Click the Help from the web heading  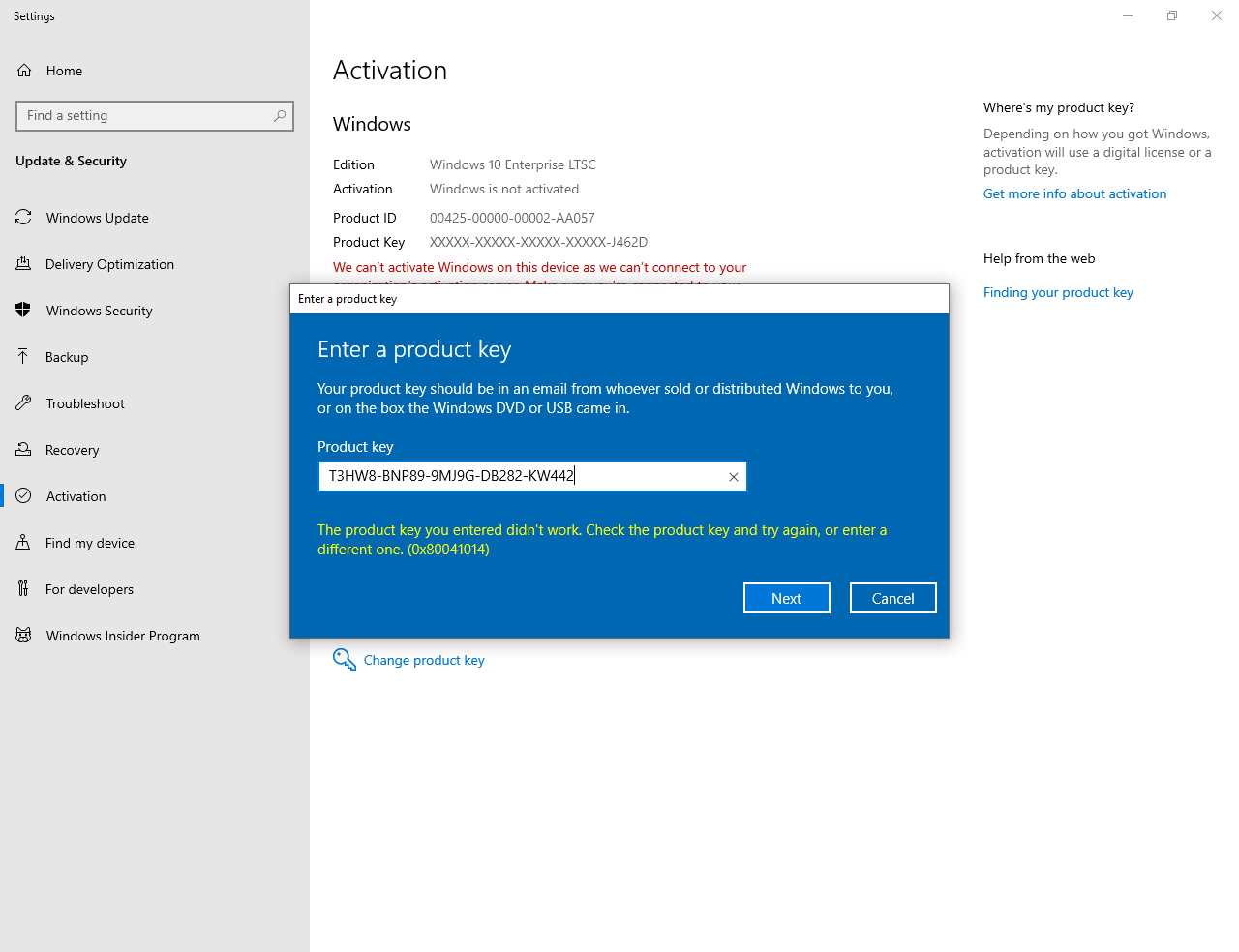(x=1040, y=258)
